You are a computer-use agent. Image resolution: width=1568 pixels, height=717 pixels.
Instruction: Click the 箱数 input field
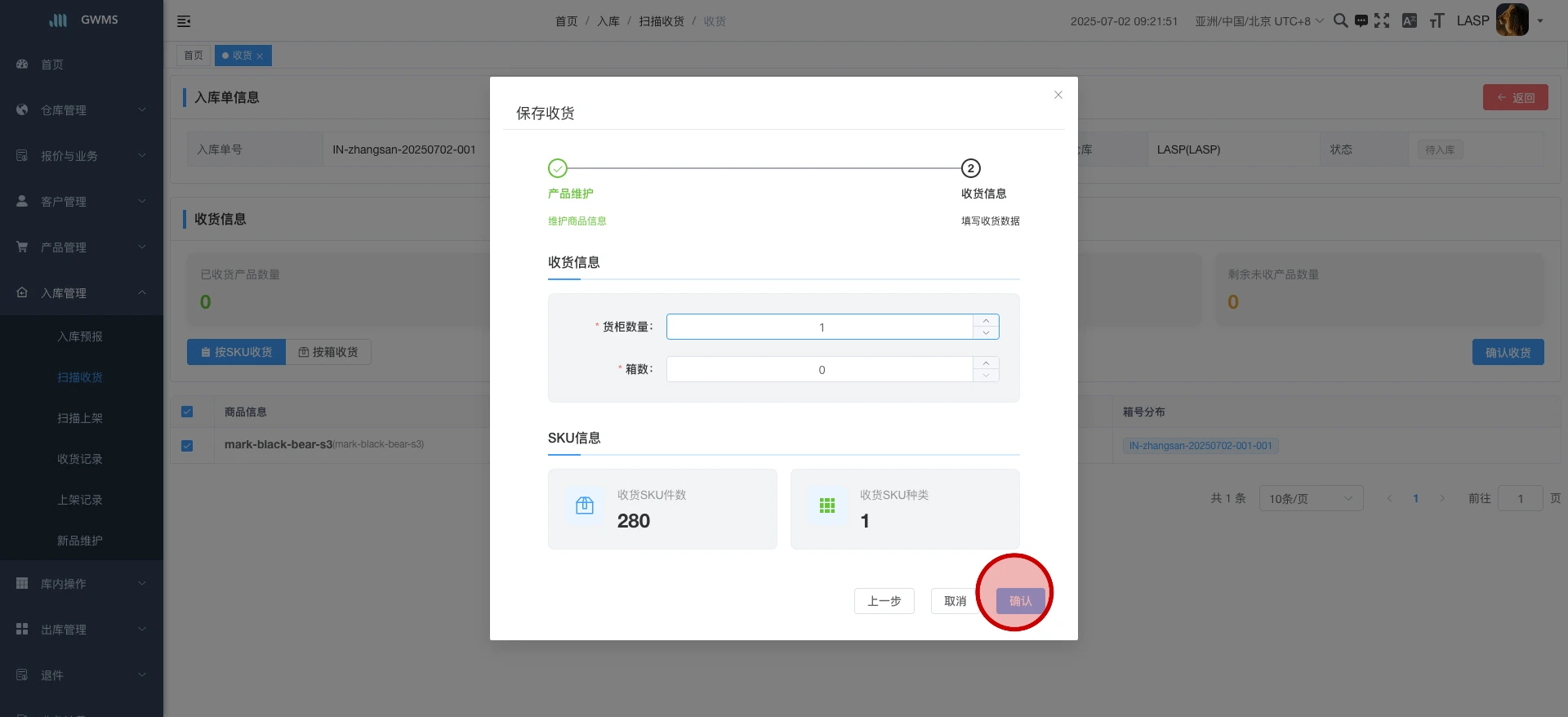(x=820, y=369)
